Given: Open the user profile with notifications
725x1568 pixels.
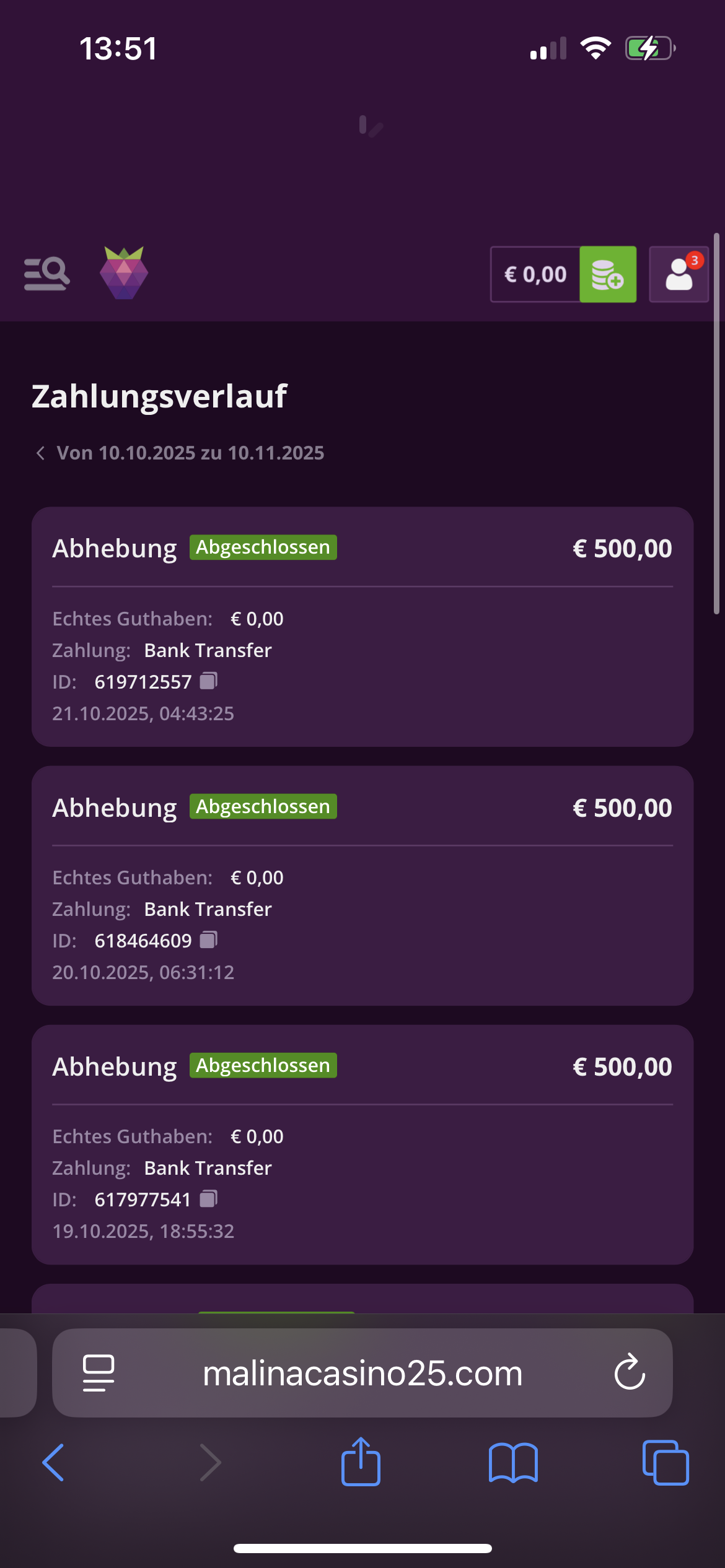Looking at the screenshot, I should pos(679,274).
